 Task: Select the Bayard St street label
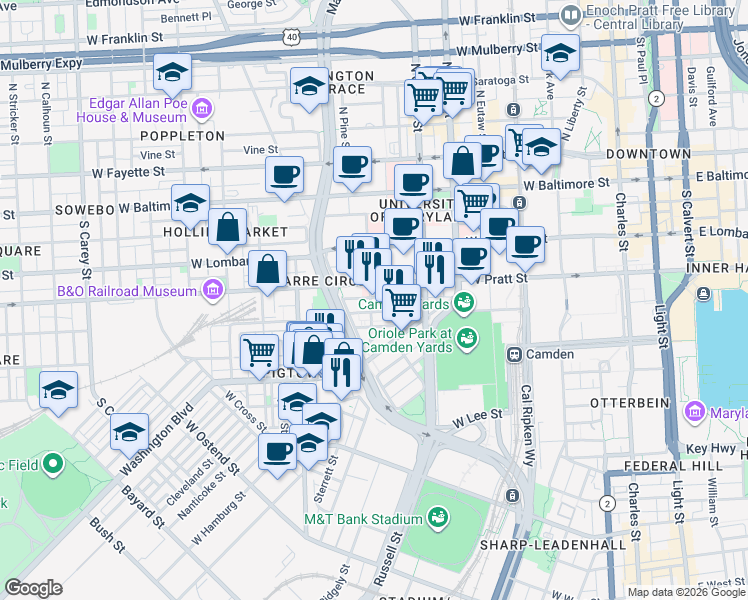(x=143, y=507)
